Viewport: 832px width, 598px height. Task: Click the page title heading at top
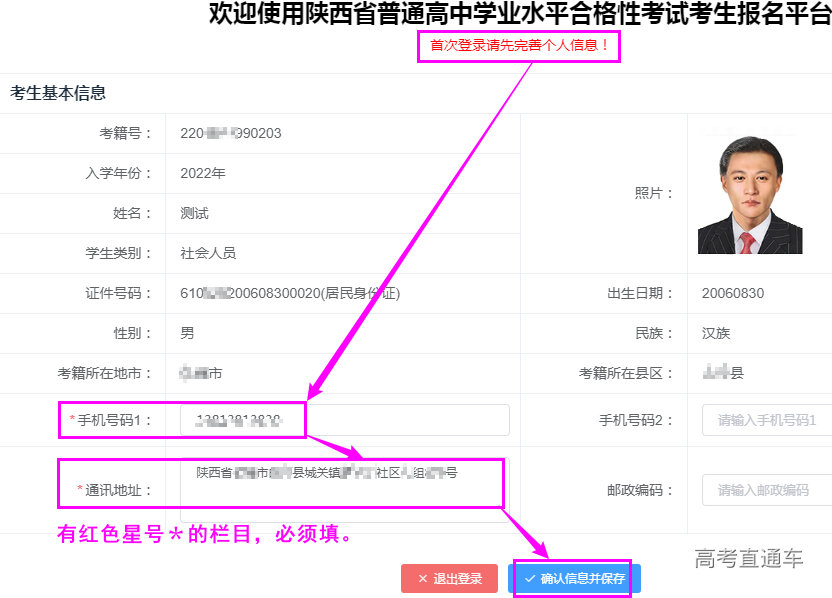point(519,14)
